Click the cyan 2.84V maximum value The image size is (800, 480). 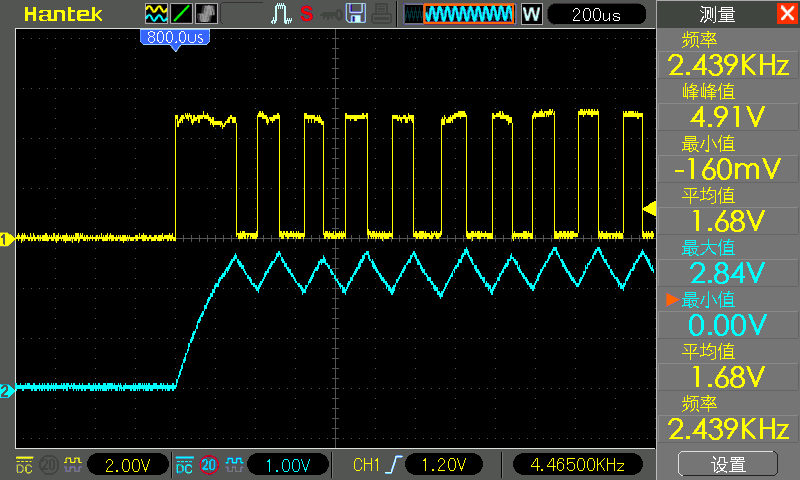[x=728, y=273]
